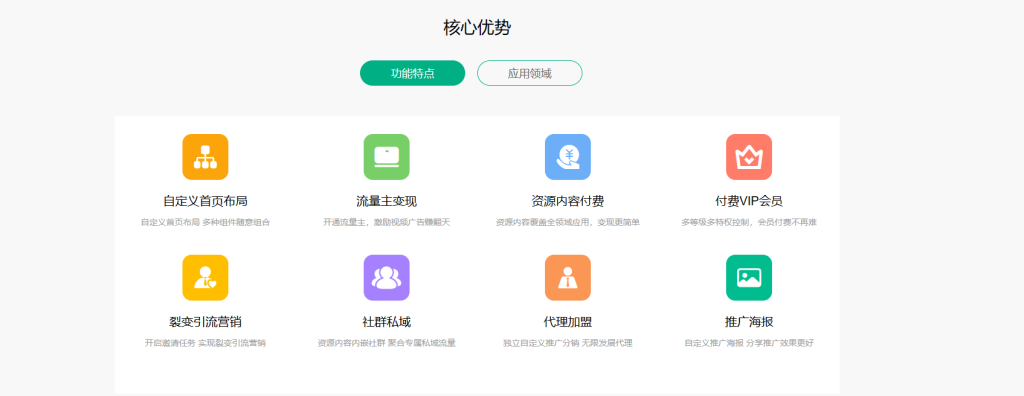Viewport: 1024px width, 396px height.
Task: Click description 开启邀请任务 实现裂变引流营销
Action: [x=205, y=343]
